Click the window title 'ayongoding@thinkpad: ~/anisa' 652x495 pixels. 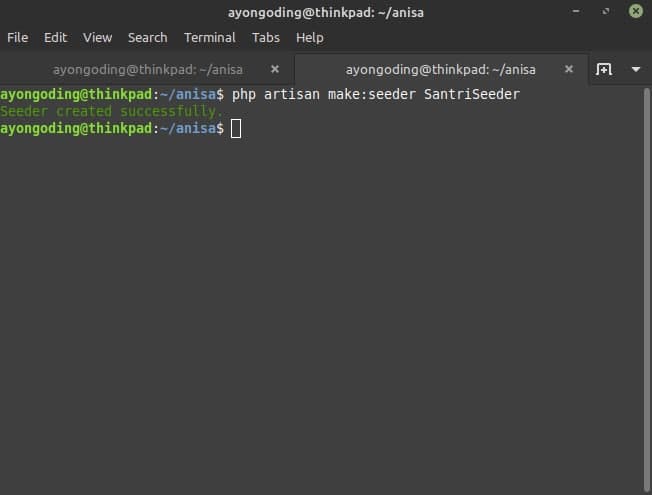(326, 12)
